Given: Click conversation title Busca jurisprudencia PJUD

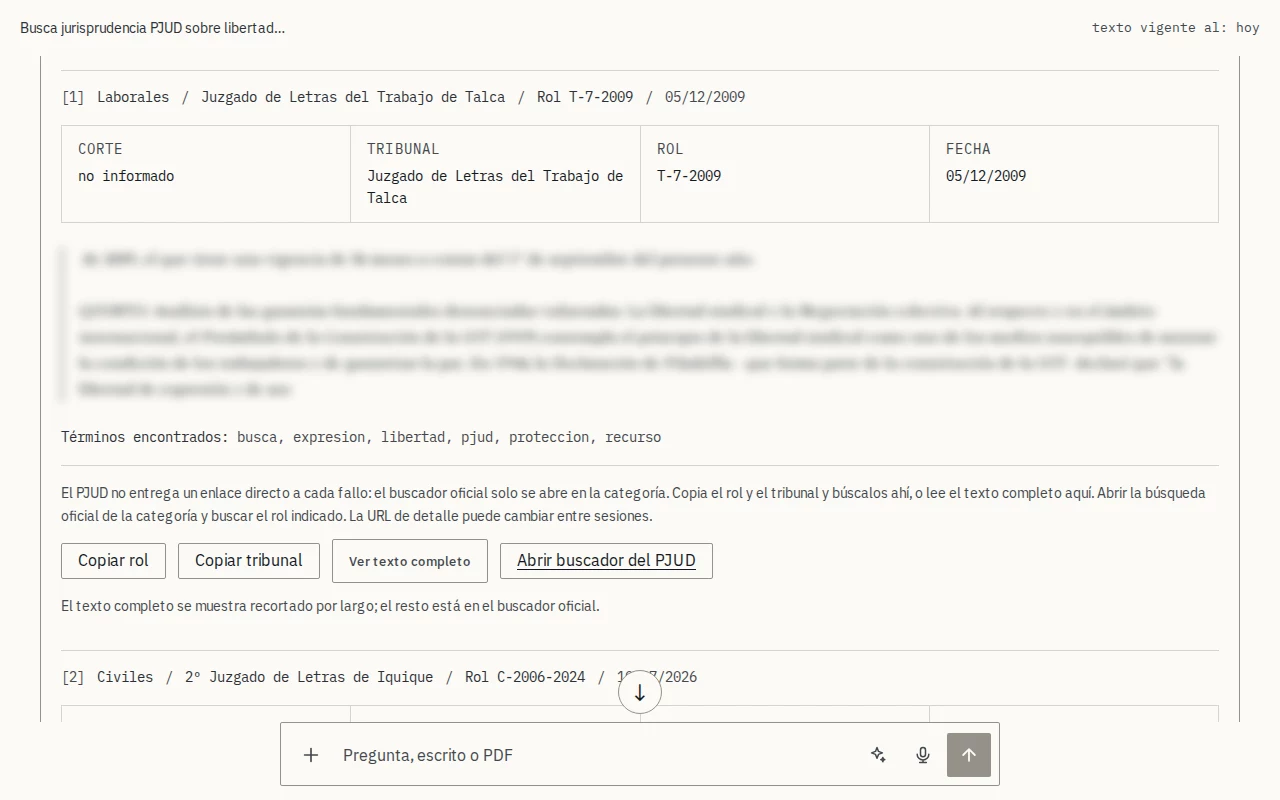Looking at the screenshot, I should (152, 28).
